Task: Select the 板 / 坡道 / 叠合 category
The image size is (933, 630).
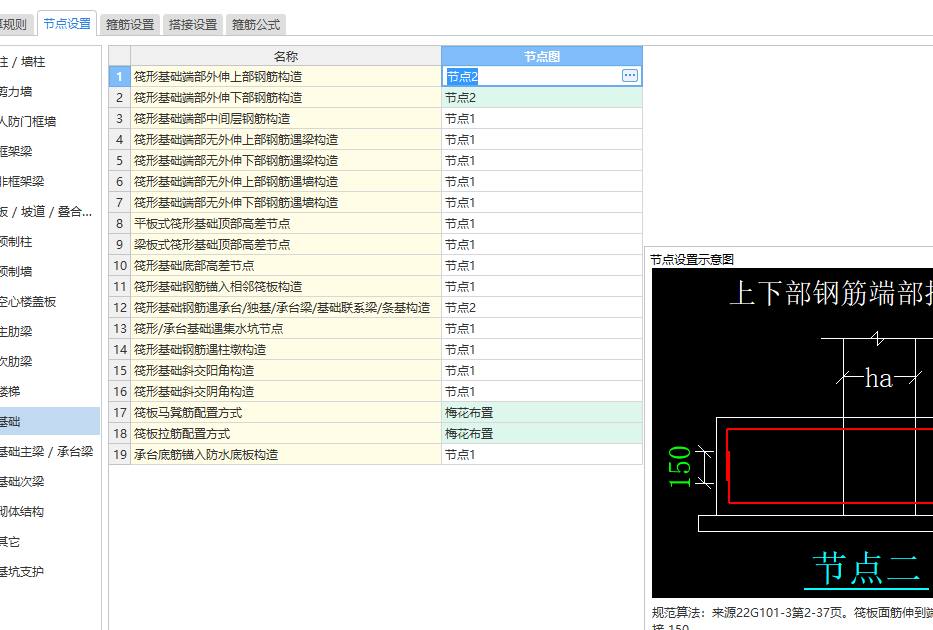Action: [x=49, y=211]
